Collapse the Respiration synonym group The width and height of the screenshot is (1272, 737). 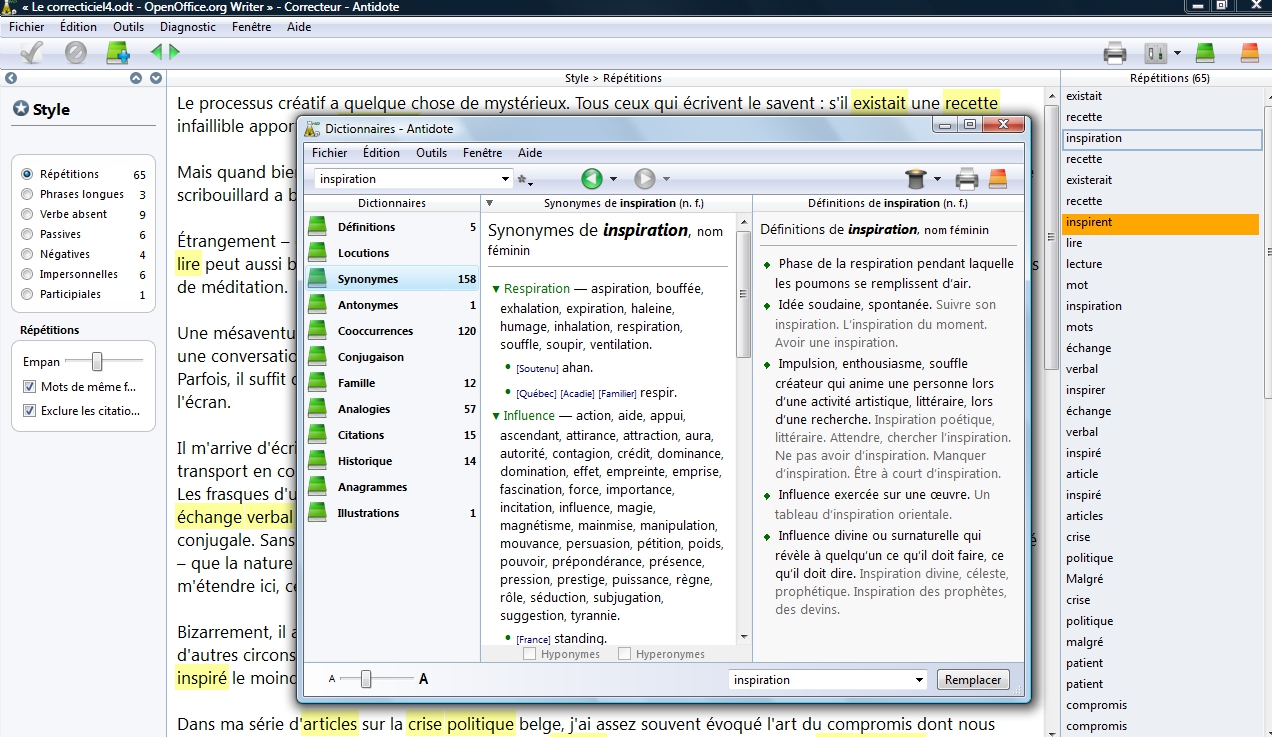pyautogui.click(x=496, y=289)
